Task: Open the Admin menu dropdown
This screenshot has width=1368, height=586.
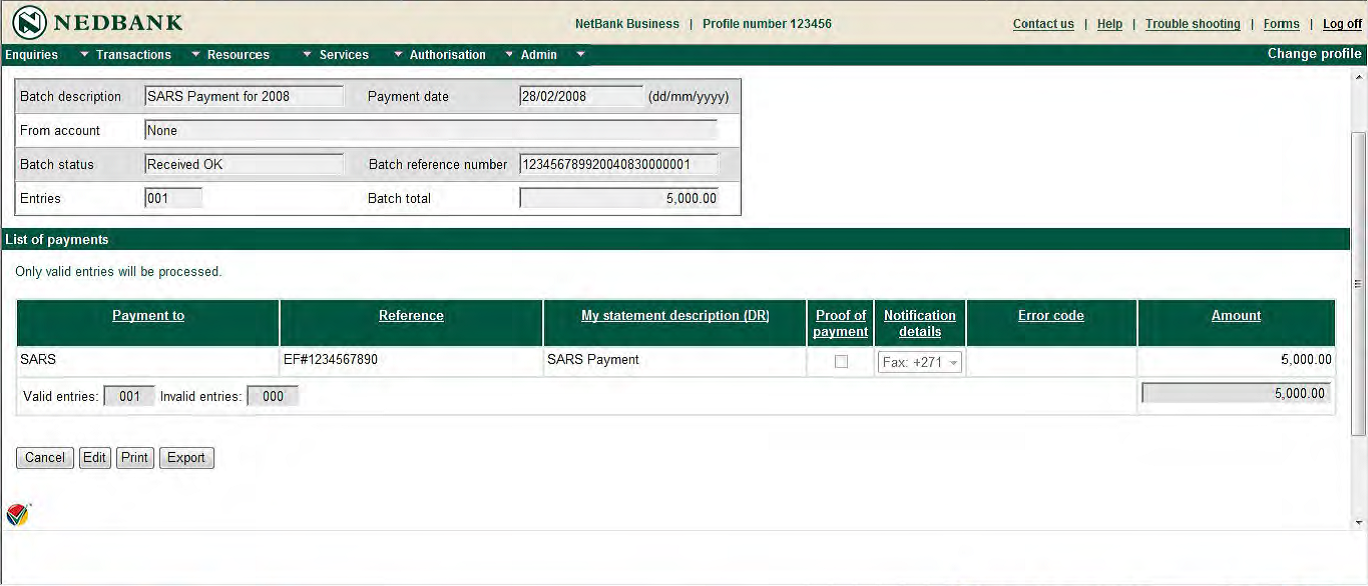Action: tap(537, 55)
